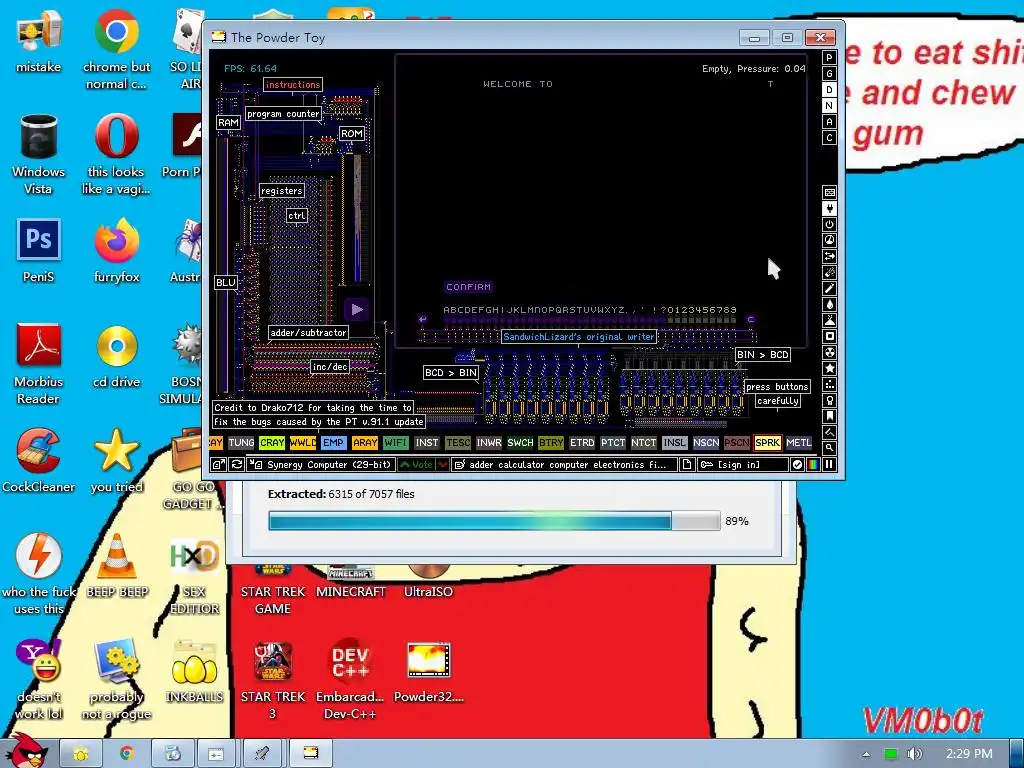Select the SWCH element

(x=520, y=443)
